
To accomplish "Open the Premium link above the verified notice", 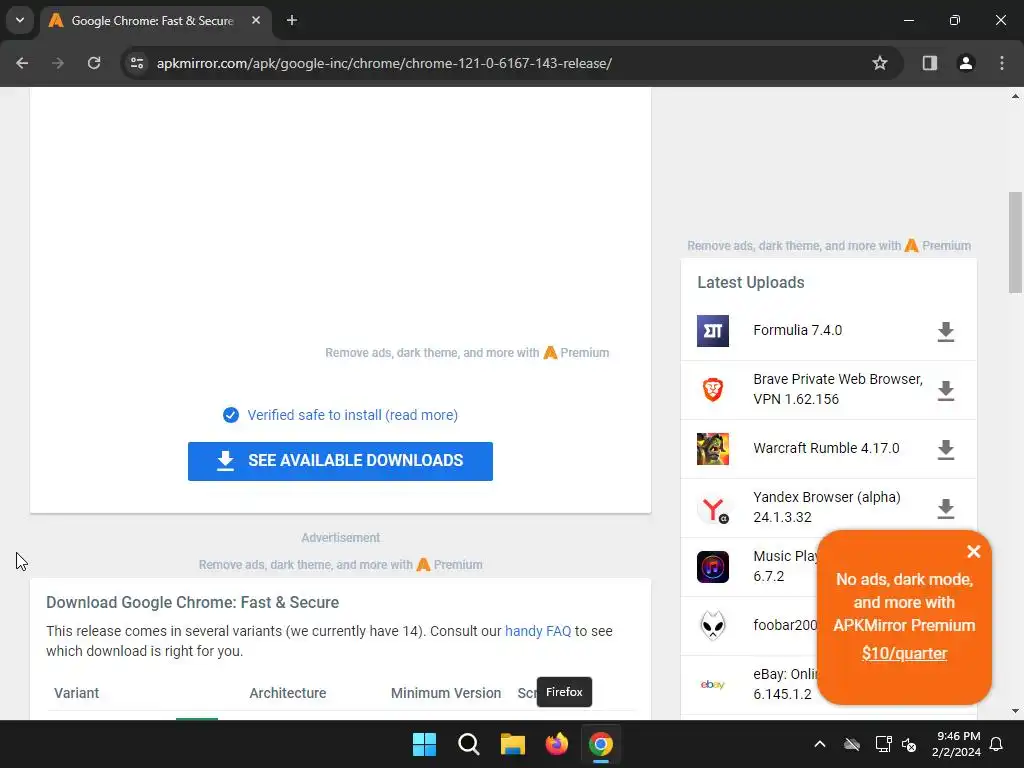I will (x=576, y=353).
